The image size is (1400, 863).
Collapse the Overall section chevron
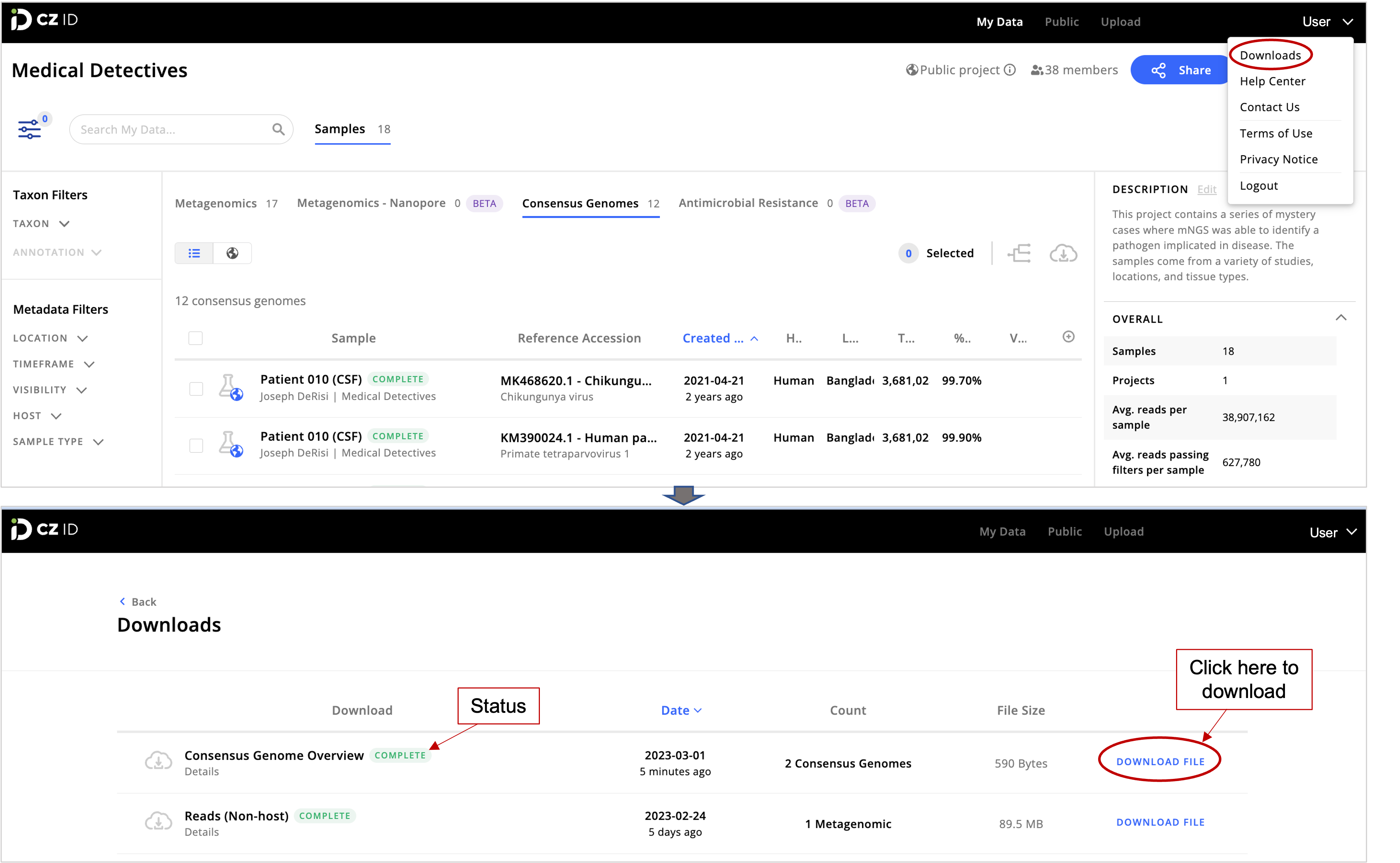pyautogui.click(x=1341, y=318)
